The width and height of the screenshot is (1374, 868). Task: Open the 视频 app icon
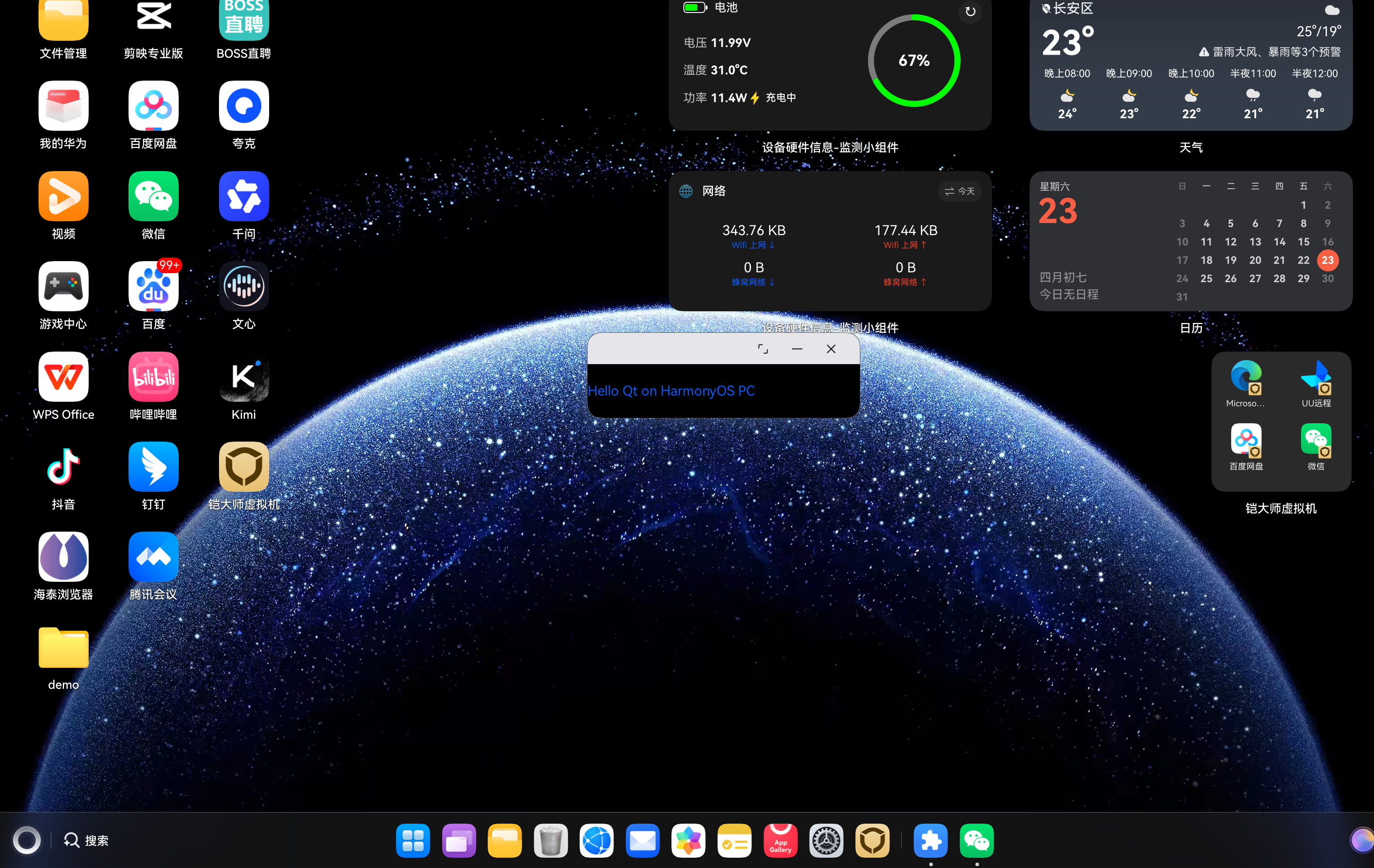(x=63, y=196)
